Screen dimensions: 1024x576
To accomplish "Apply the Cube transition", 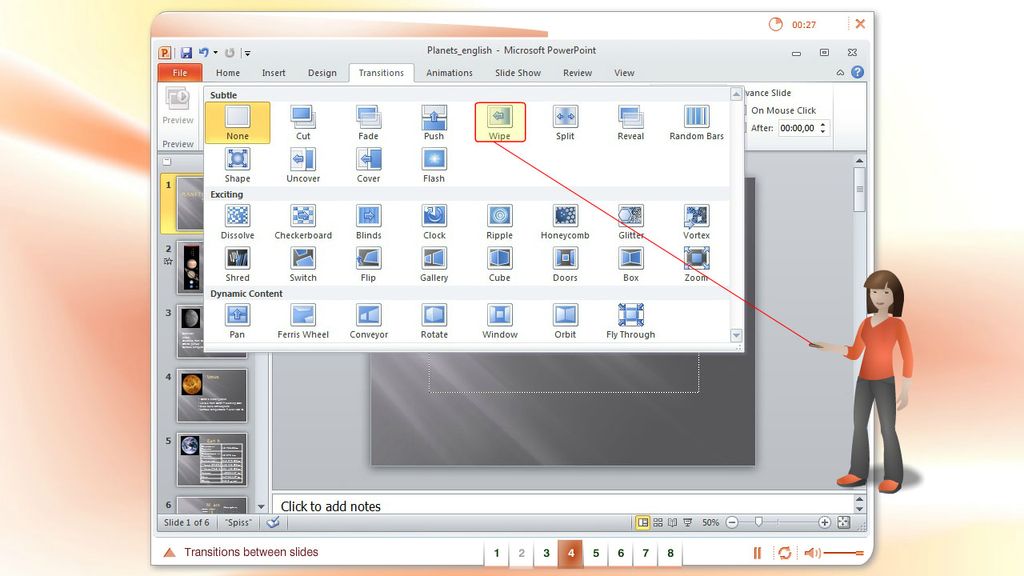I will pyautogui.click(x=500, y=264).
